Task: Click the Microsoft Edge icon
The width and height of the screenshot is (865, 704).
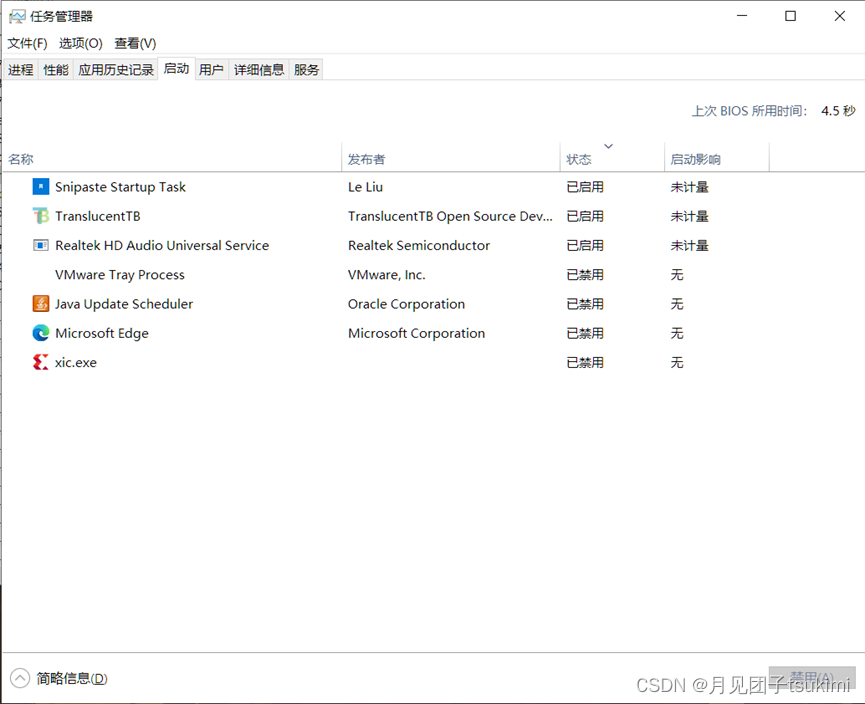Action: (41, 333)
